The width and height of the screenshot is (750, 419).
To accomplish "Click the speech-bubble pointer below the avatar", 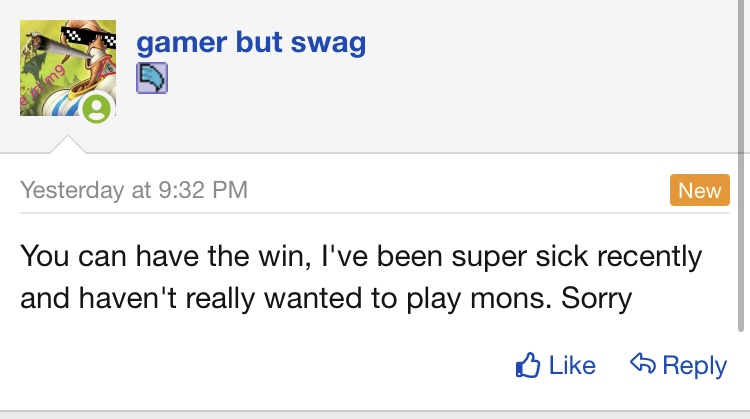I will tap(68, 146).
